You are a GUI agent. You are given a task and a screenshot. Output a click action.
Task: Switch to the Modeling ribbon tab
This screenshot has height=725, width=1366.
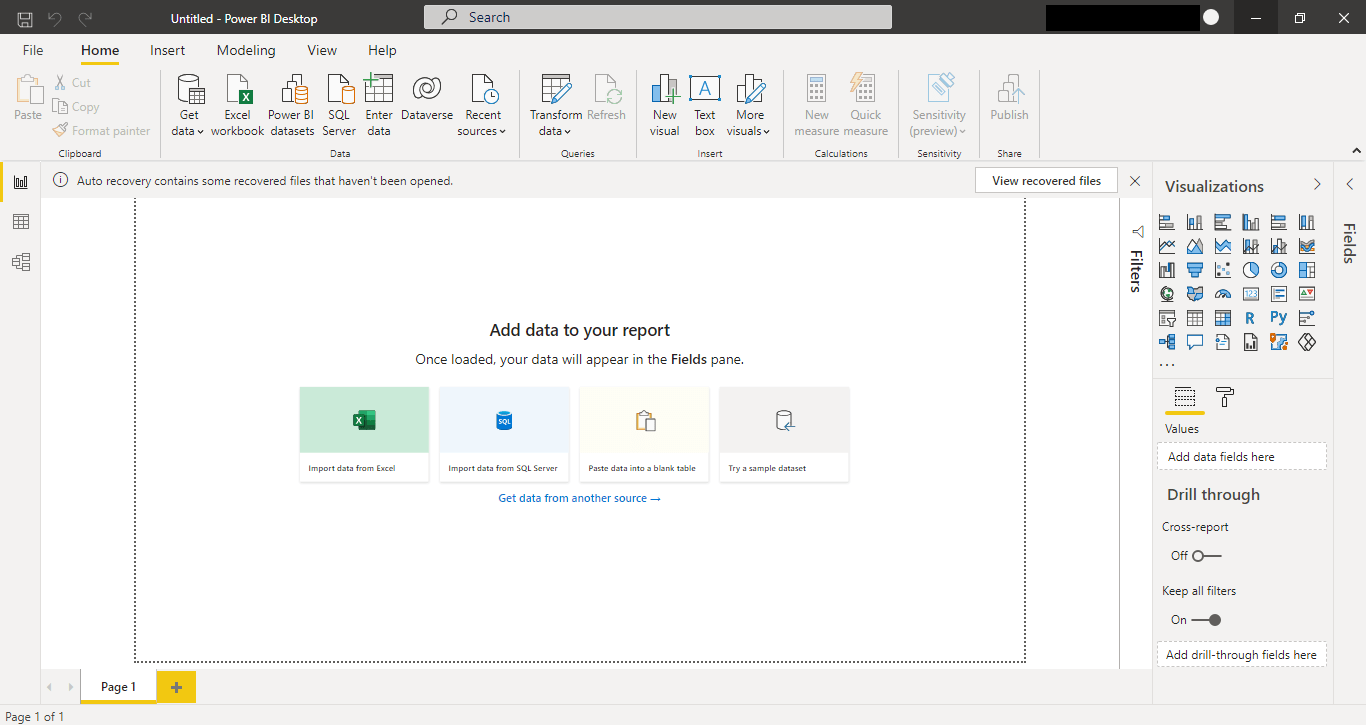(x=246, y=50)
